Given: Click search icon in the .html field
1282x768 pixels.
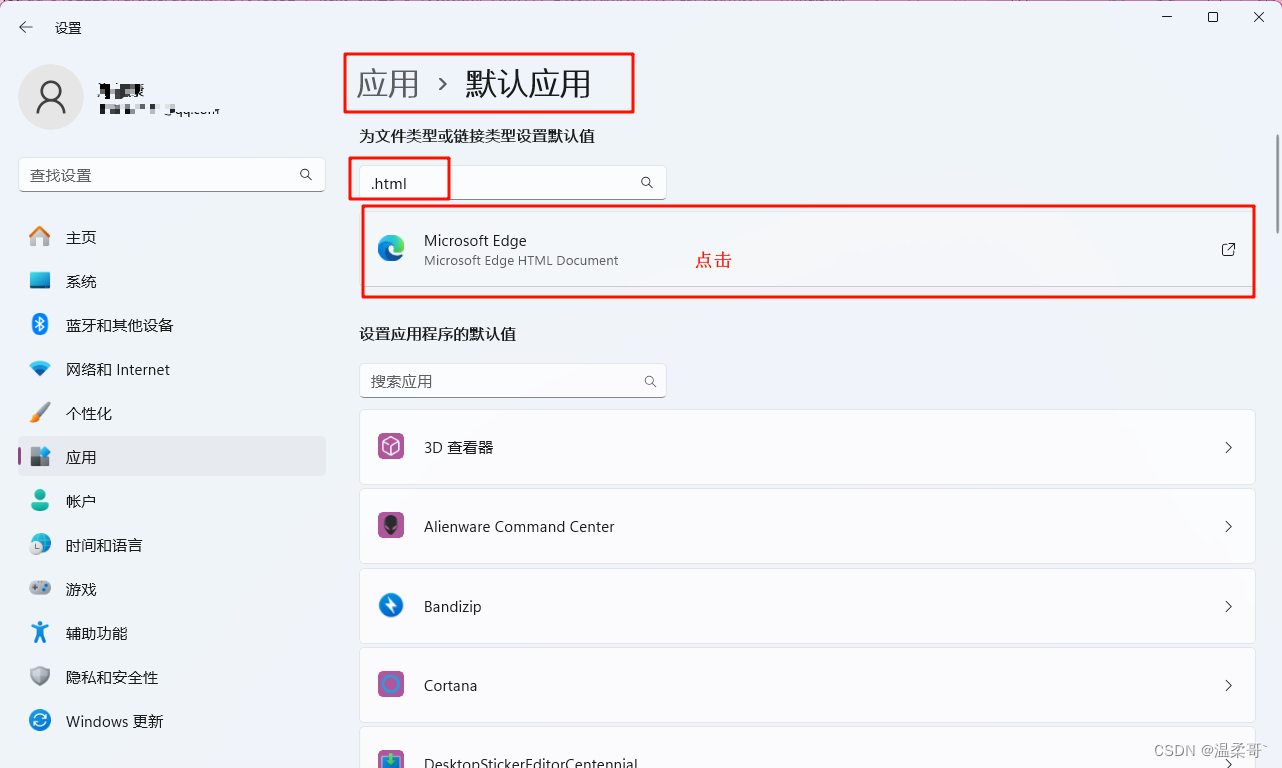Looking at the screenshot, I should coord(647,182).
